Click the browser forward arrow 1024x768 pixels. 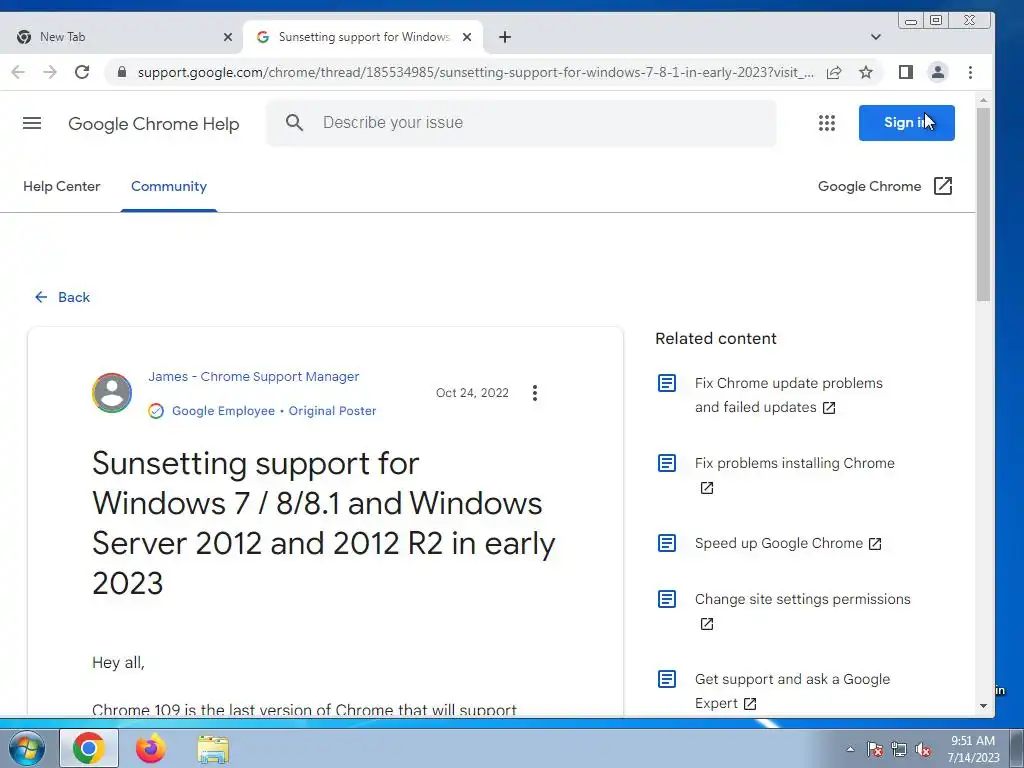(x=50, y=72)
